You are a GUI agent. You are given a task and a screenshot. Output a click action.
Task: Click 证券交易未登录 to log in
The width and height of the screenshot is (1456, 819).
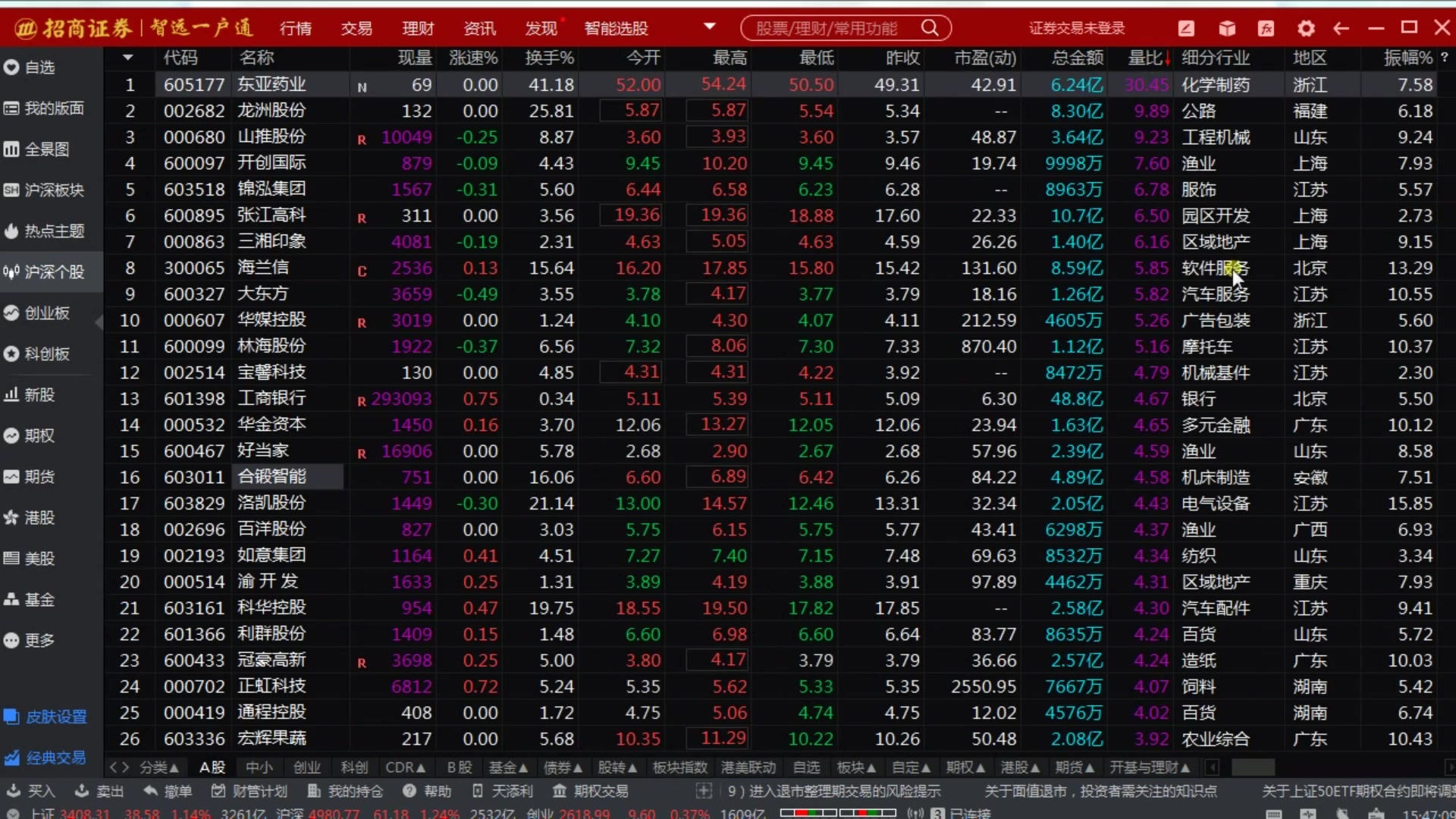(1077, 28)
